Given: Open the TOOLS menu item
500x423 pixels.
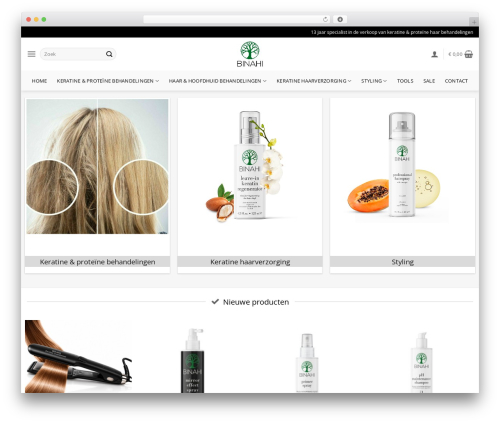Looking at the screenshot, I should (405, 81).
